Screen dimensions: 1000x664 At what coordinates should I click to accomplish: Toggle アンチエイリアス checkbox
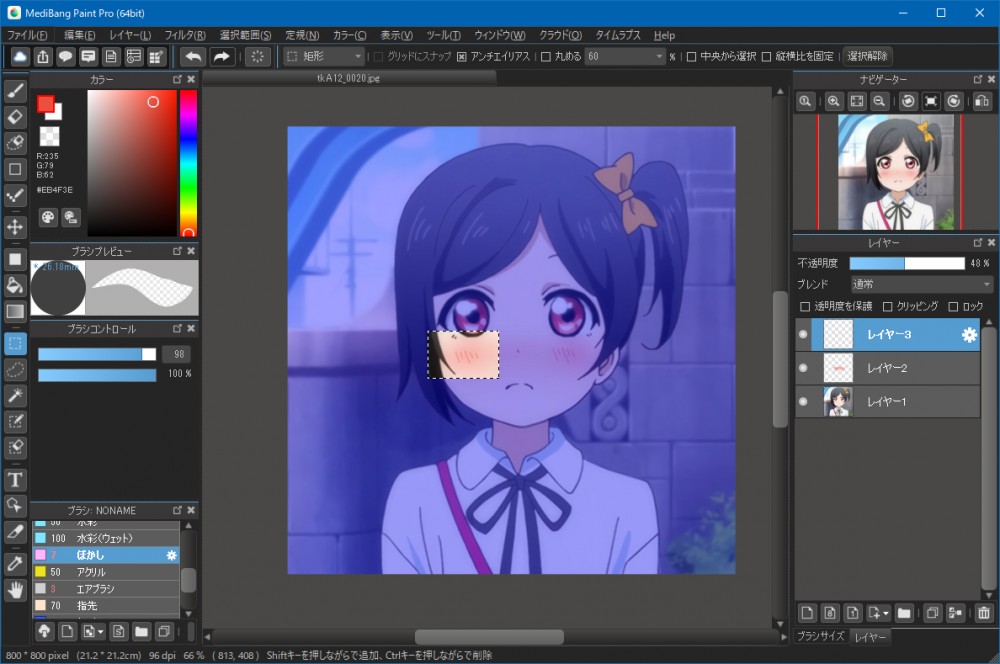click(x=462, y=57)
